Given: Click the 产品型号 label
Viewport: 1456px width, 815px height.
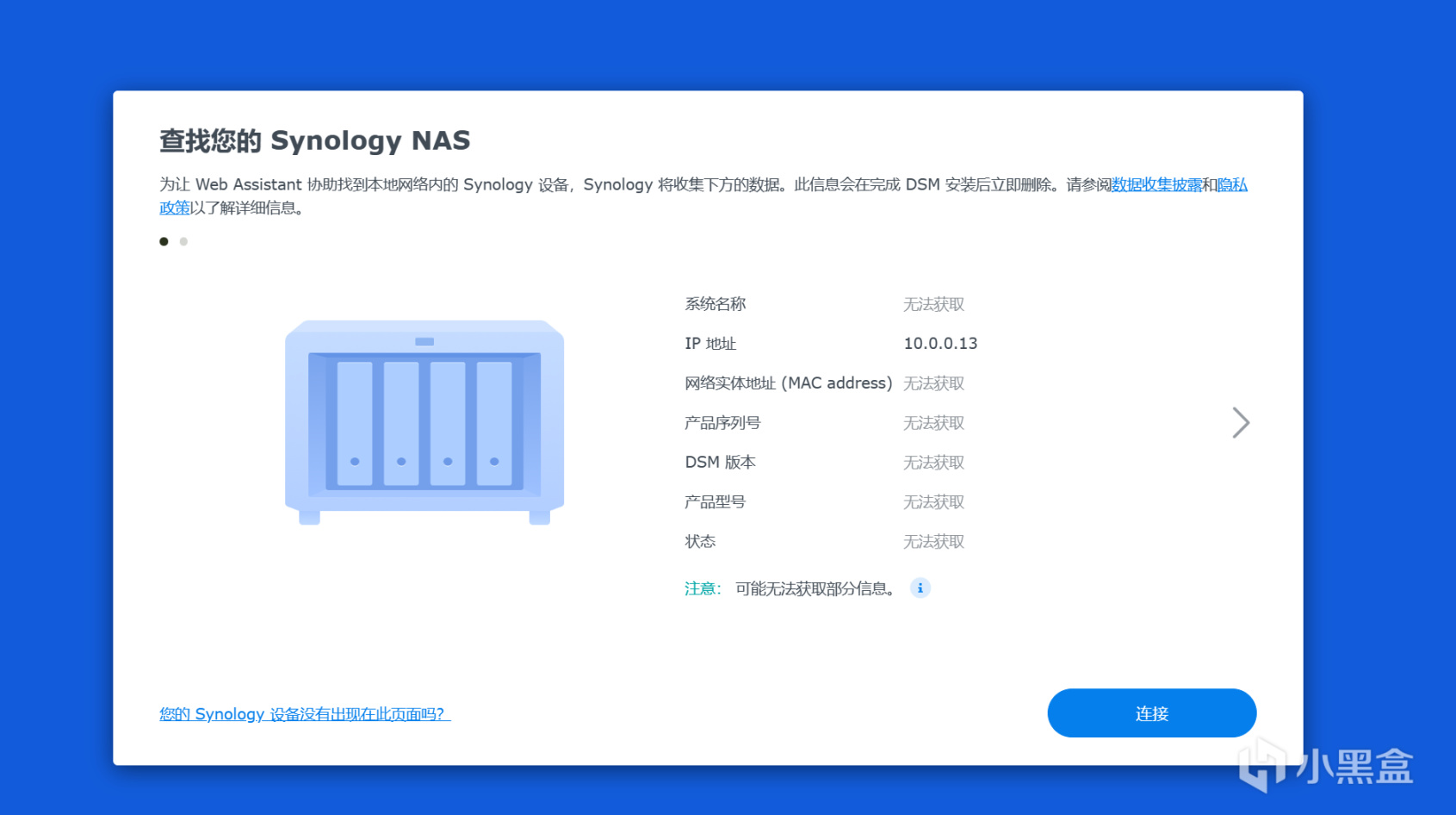Looking at the screenshot, I should [x=716, y=502].
